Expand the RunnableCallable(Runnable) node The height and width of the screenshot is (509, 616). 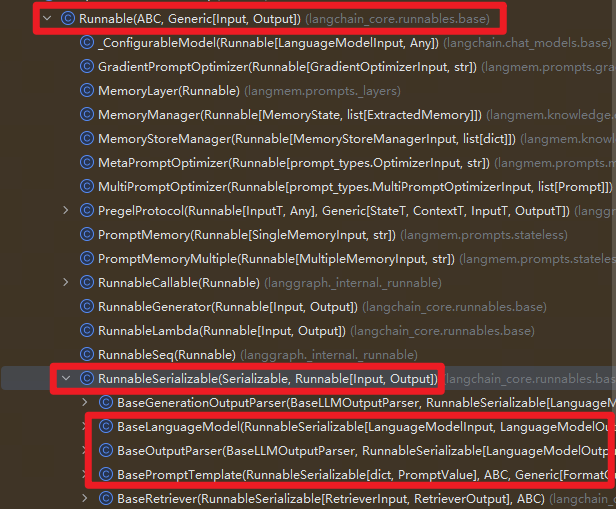[66, 282]
